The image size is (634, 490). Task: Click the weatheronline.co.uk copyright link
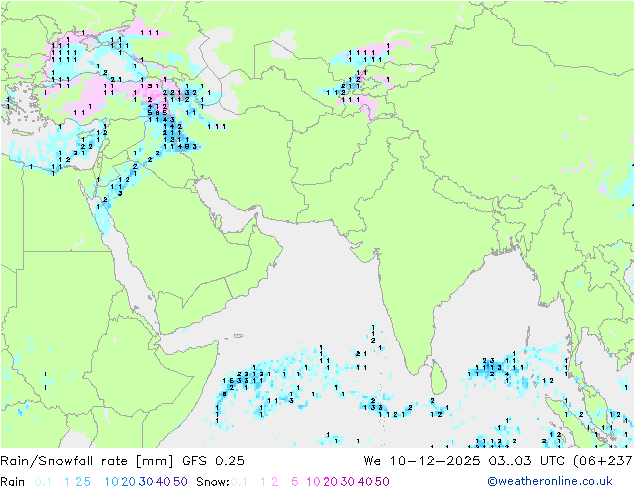pyautogui.click(x=550, y=481)
